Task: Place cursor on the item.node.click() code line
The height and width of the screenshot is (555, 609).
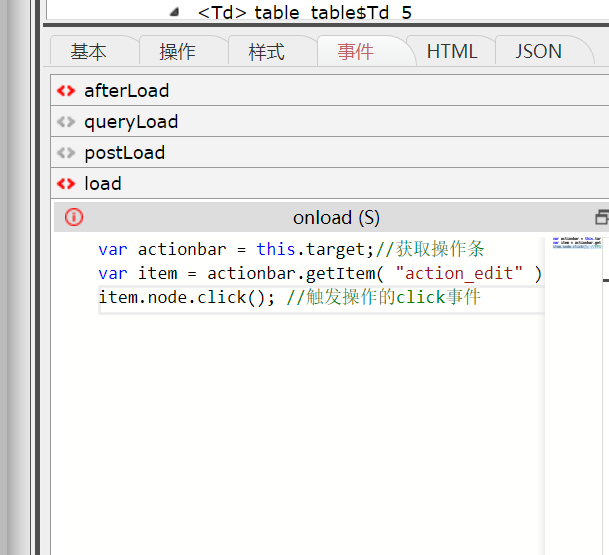Action: tap(290, 298)
